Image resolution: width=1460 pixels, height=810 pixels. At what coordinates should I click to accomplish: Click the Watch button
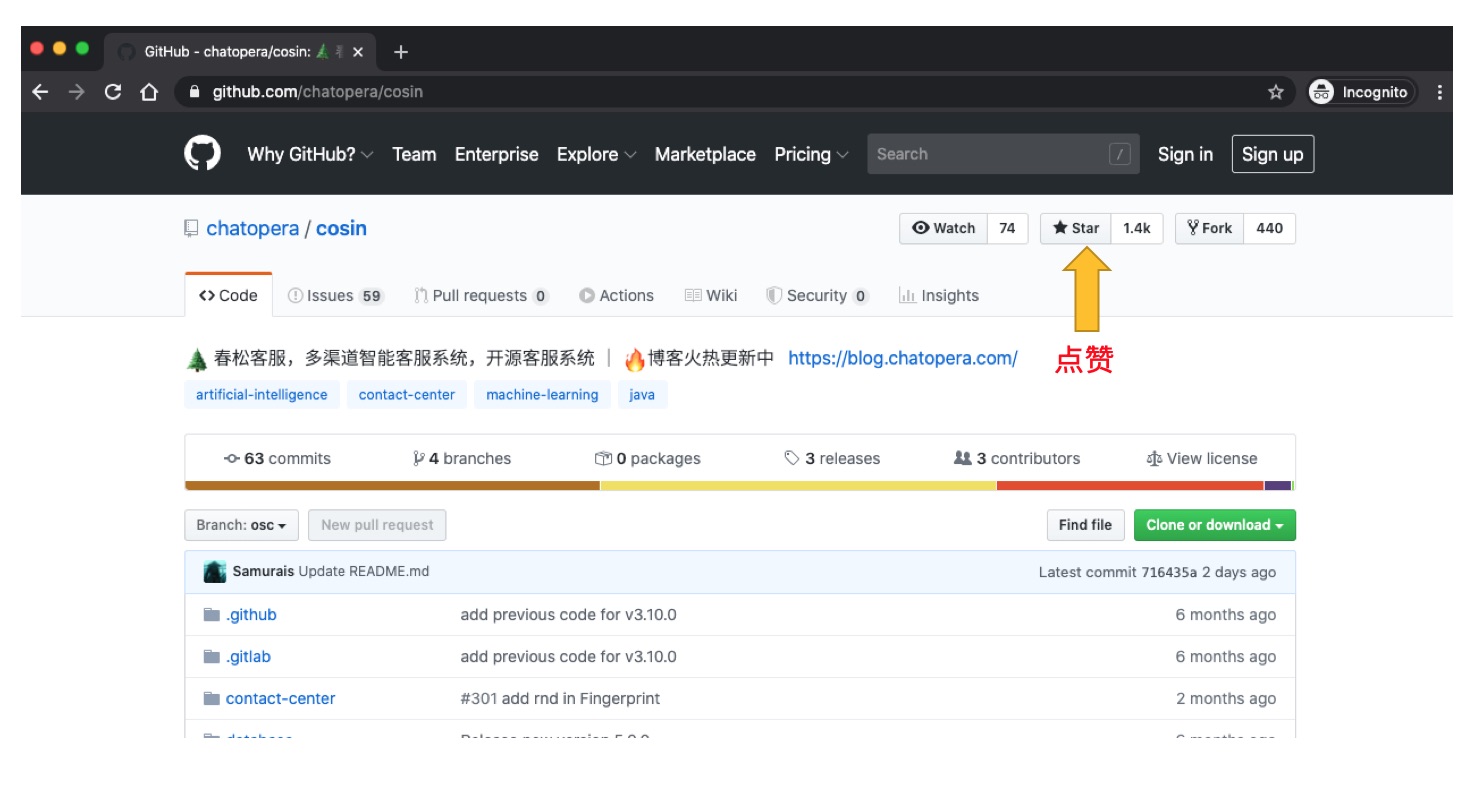(x=944, y=228)
